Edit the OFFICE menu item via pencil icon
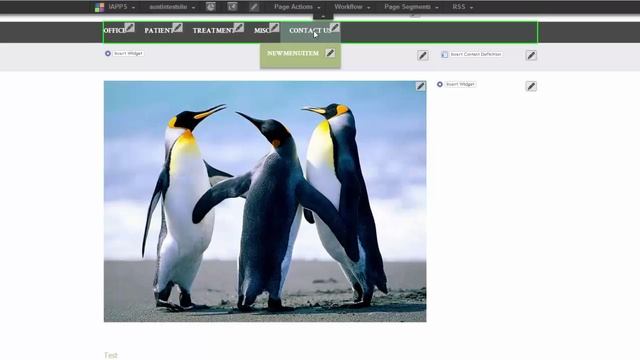This screenshot has width=640, height=360. [129, 28]
